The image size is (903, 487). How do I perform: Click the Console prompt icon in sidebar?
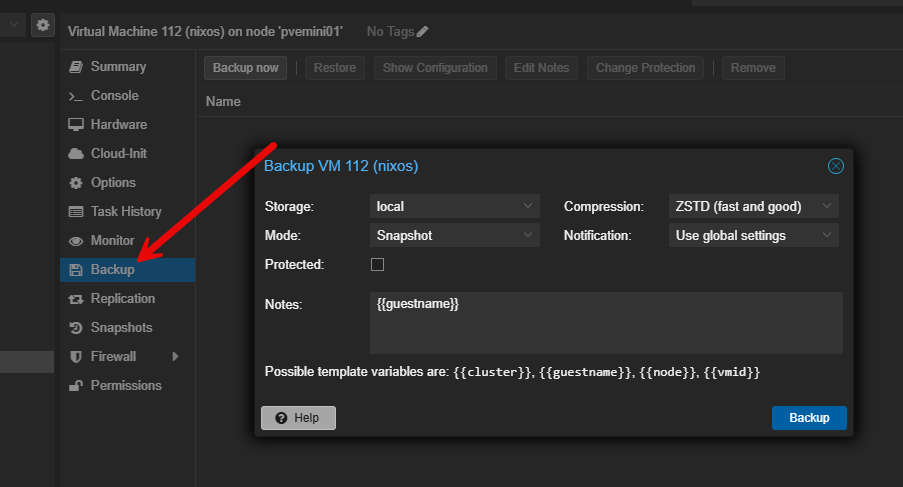(76, 96)
